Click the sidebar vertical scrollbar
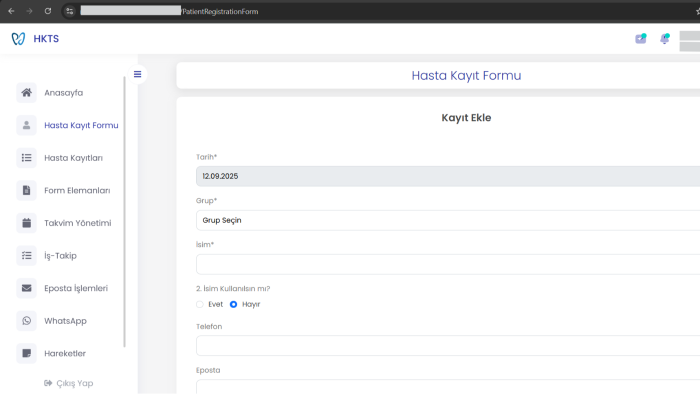700x394 pixels. pyautogui.click(x=125, y=212)
